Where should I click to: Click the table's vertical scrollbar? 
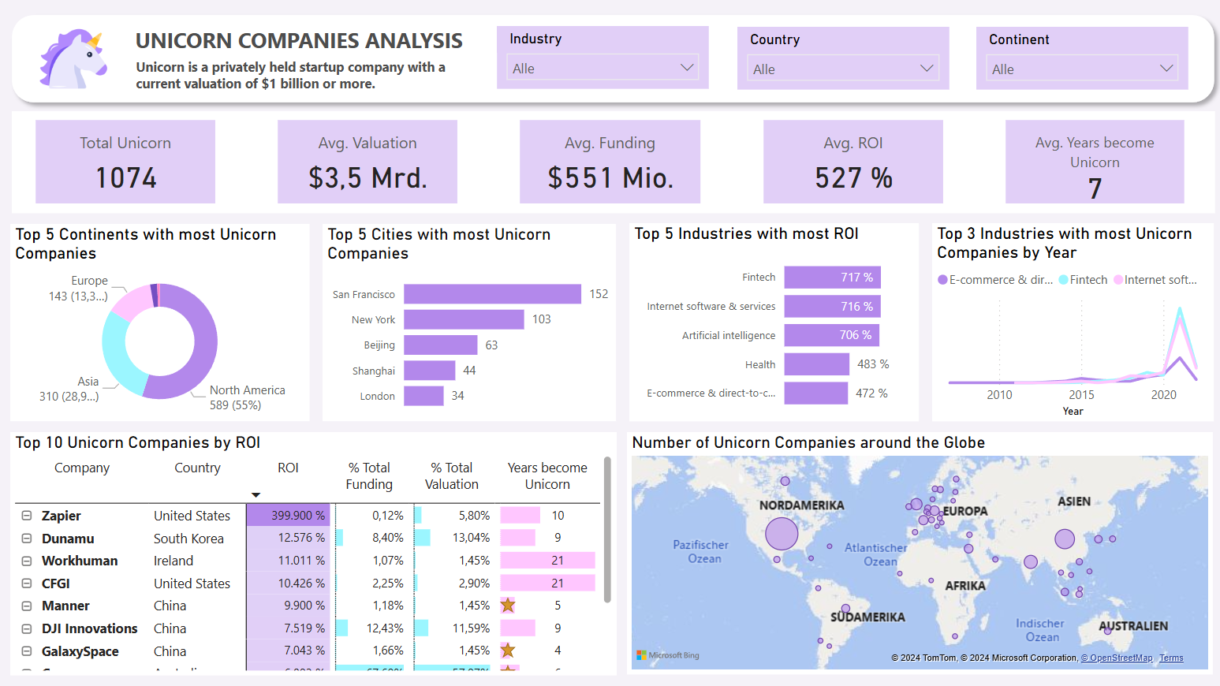coord(607,530)
